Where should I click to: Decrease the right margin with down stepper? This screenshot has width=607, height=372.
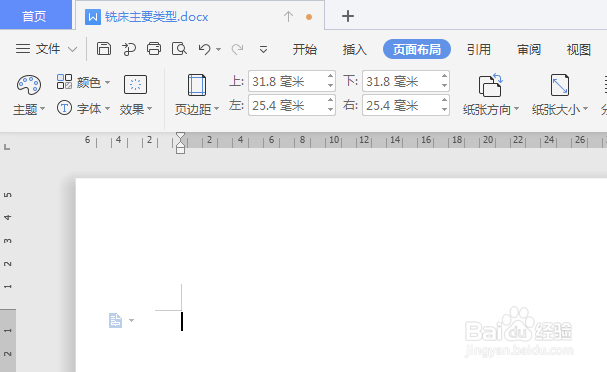pos(444,110)
